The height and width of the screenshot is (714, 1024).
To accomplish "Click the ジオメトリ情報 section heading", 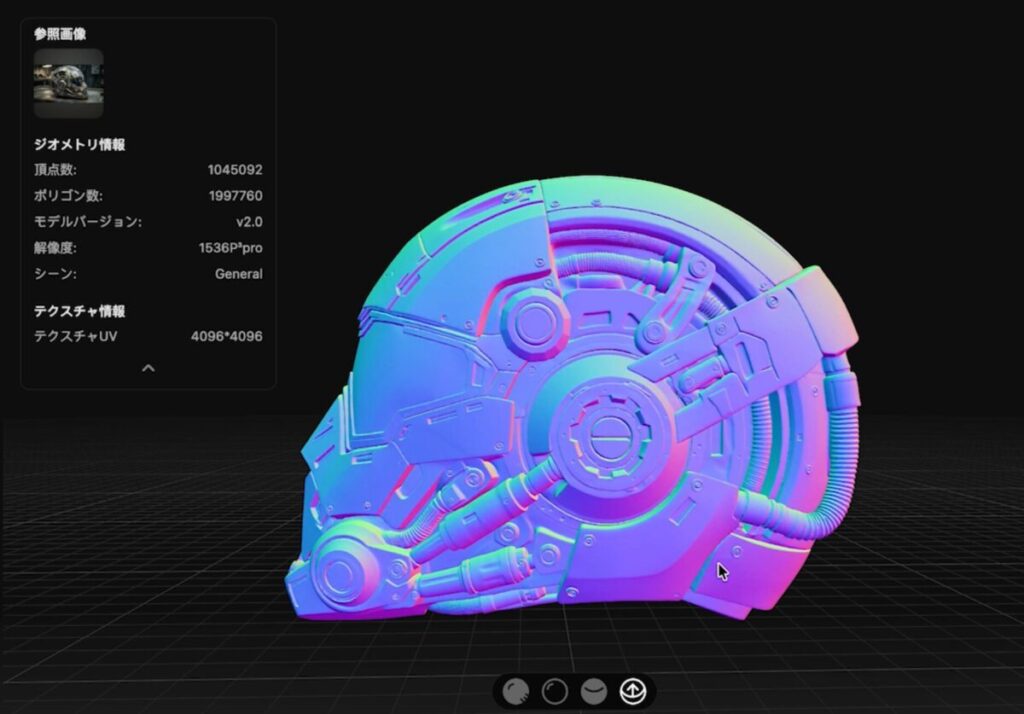I will [x=80, y=145].
